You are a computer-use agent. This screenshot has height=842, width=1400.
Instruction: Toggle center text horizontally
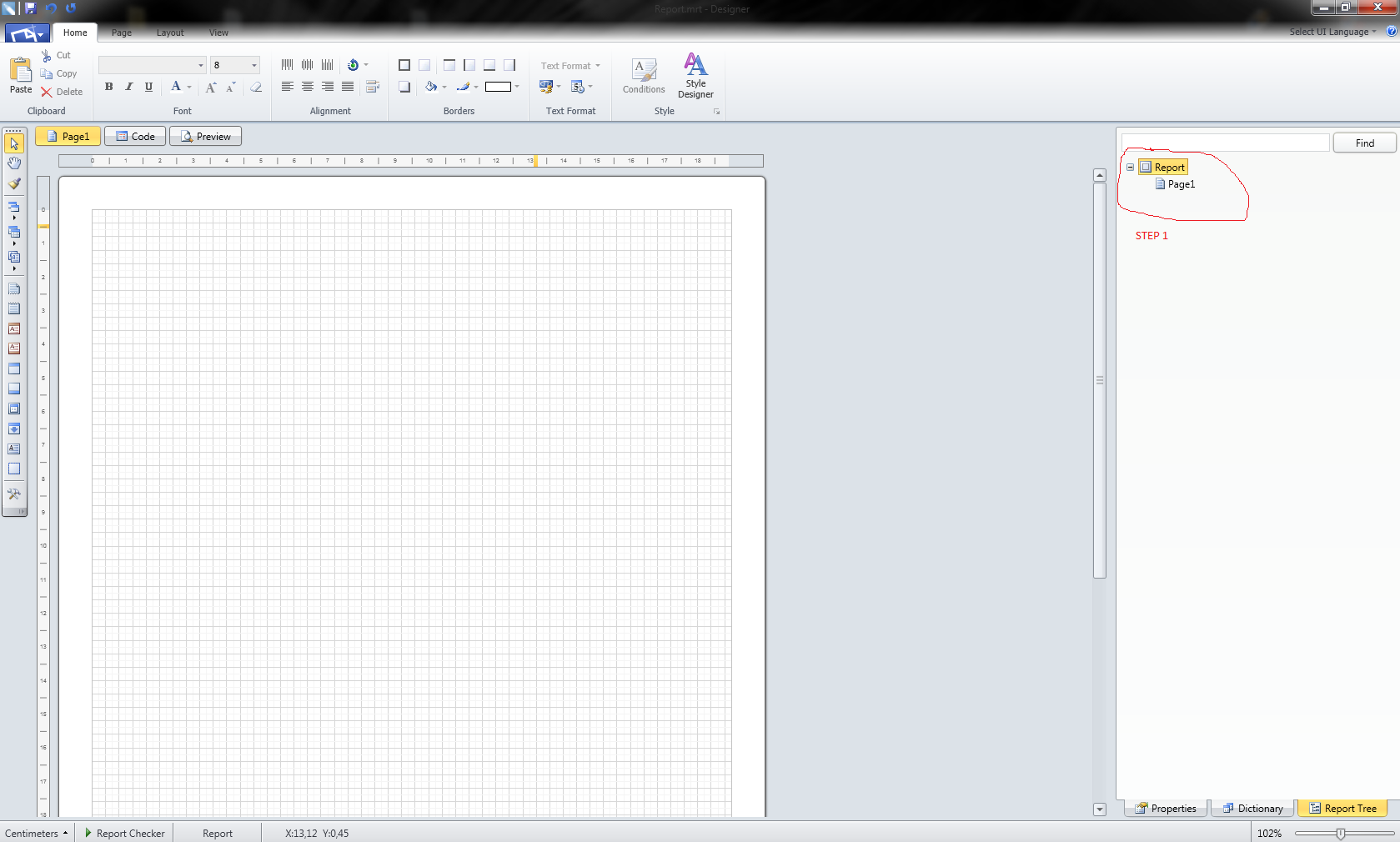coord(308,87)
